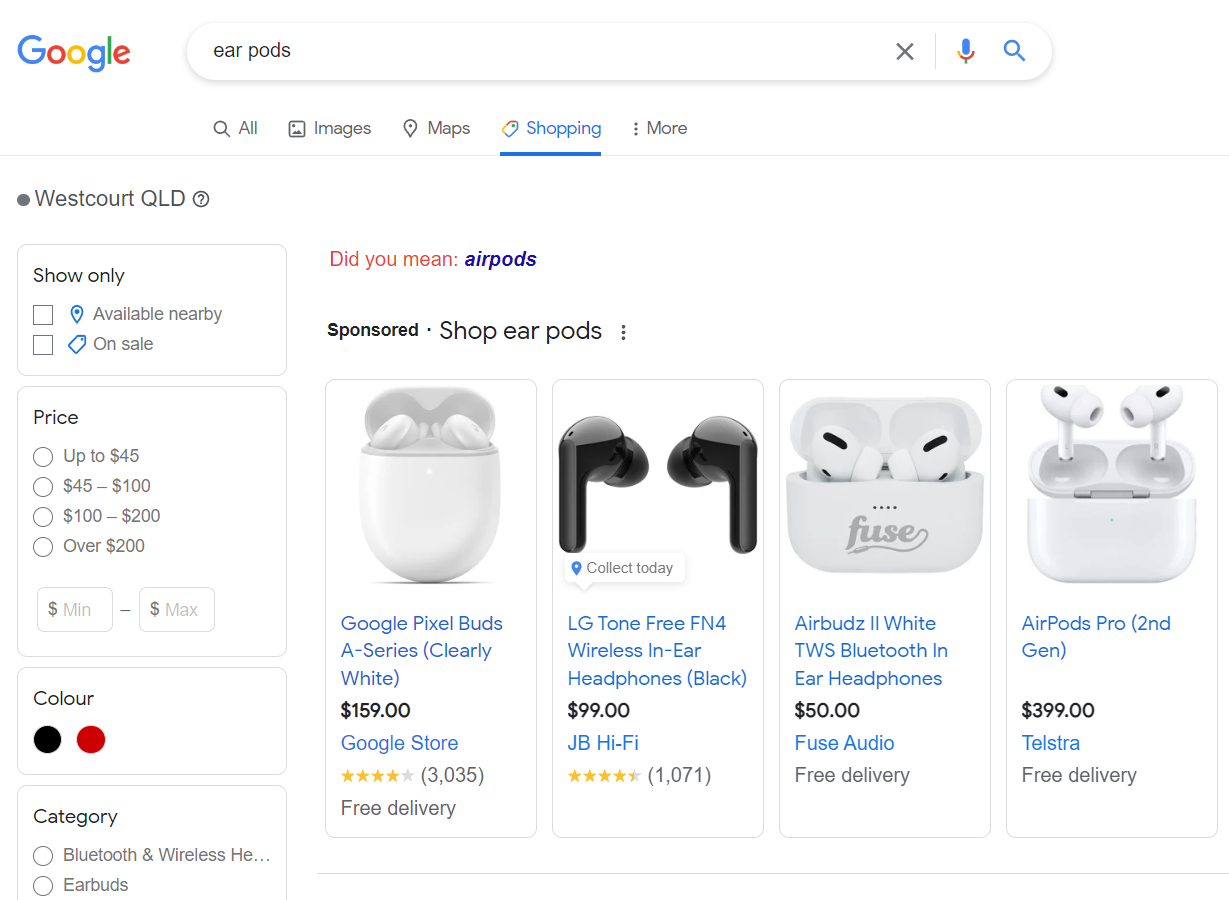The width and height of the screenshot is (1229, 900).
Task: Tick the On sale checkbox
Action: [43, 345]
